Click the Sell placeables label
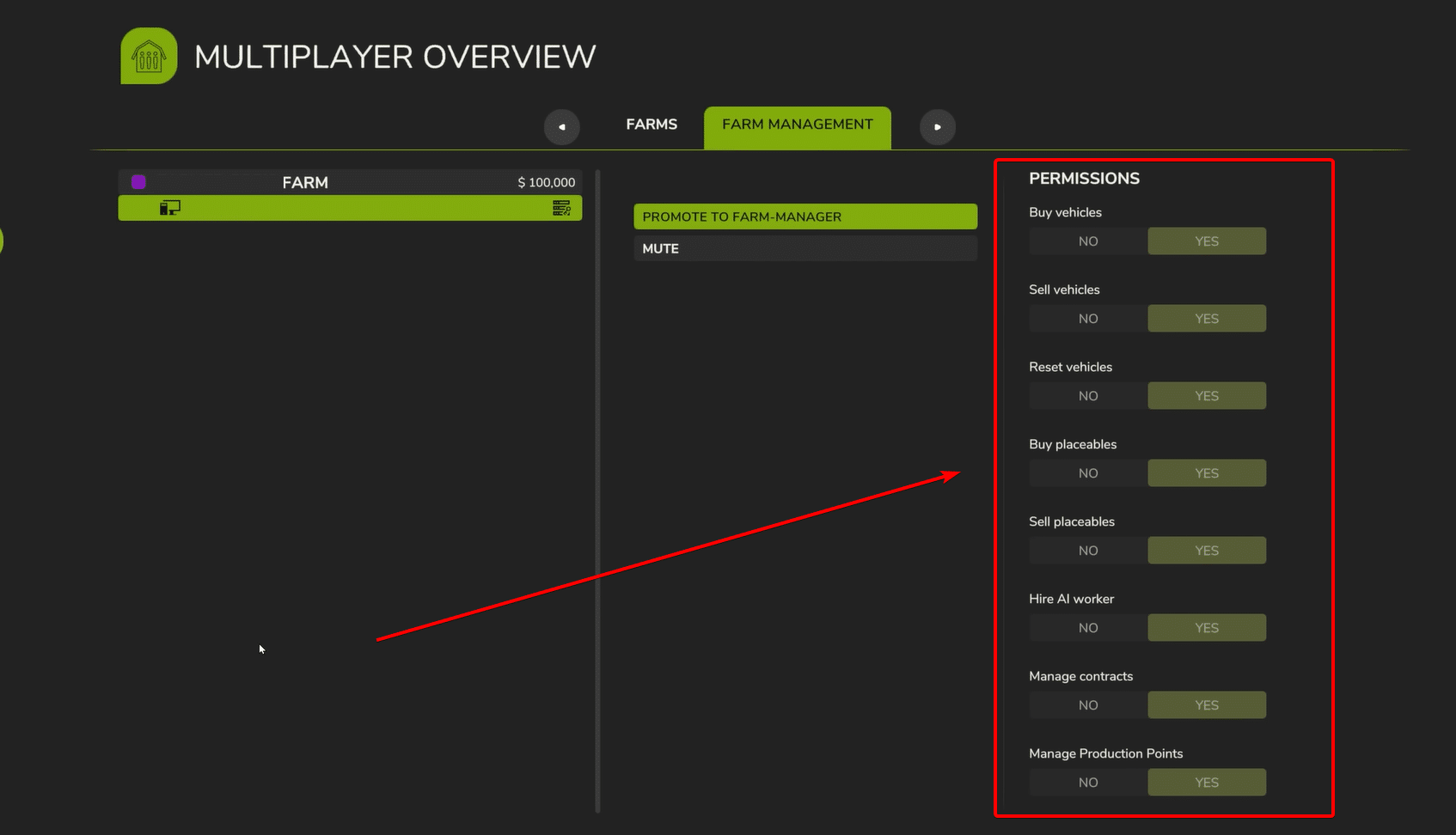 [x=1072, y=521]
